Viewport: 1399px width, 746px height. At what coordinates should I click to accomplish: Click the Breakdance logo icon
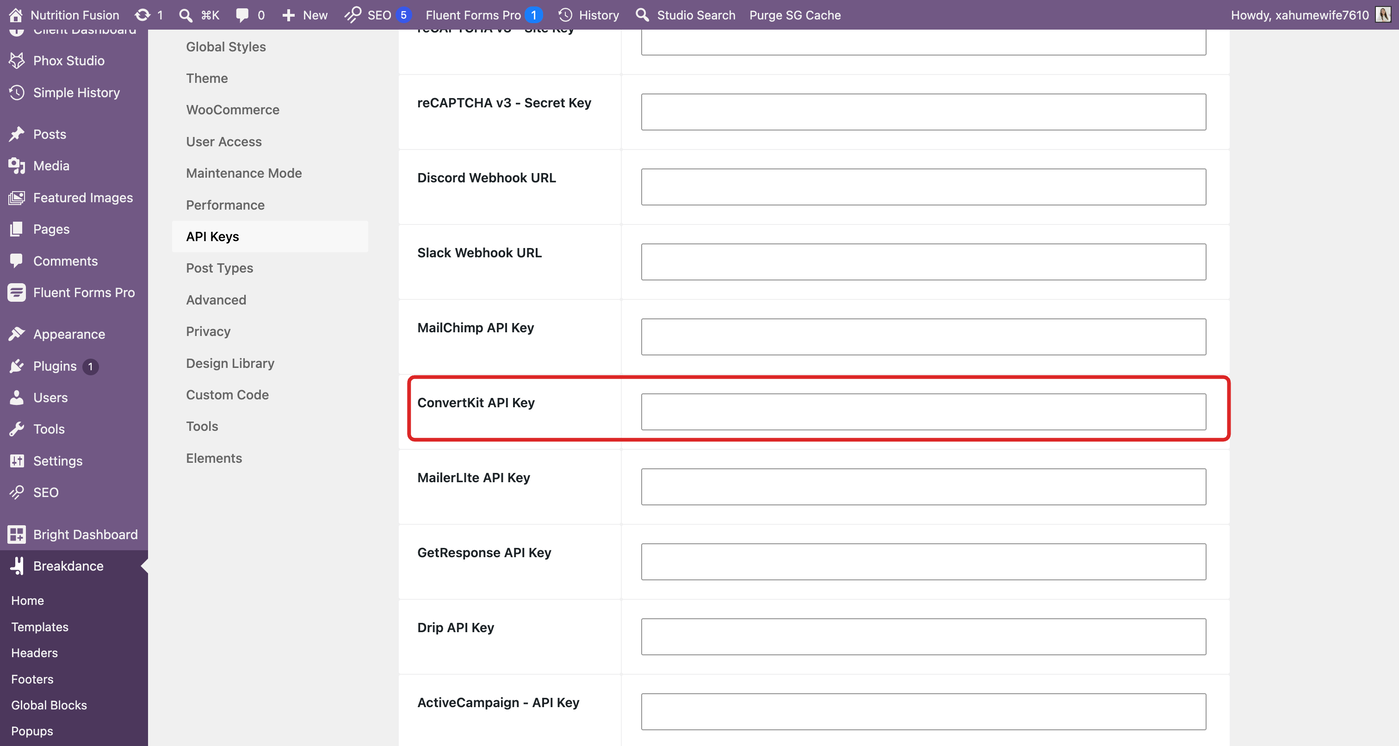(x=16, y=566)
